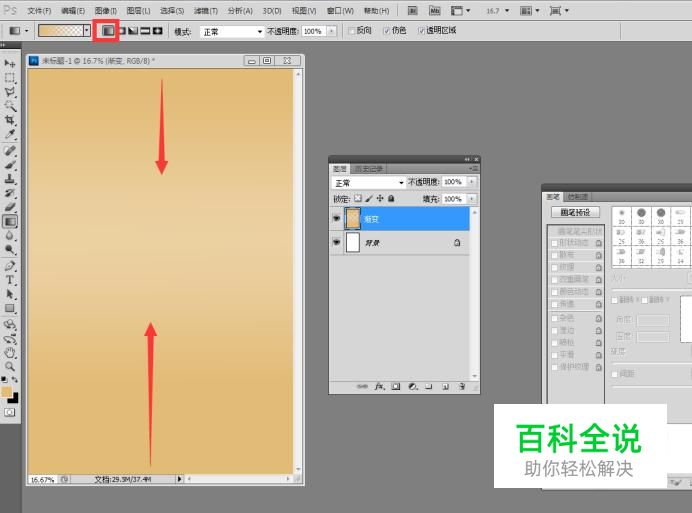Image resolution: width=692 pixels, height=513 pixels.
Task: Open the Layers panel blend mode dropdown
Action: click(368, 182)
